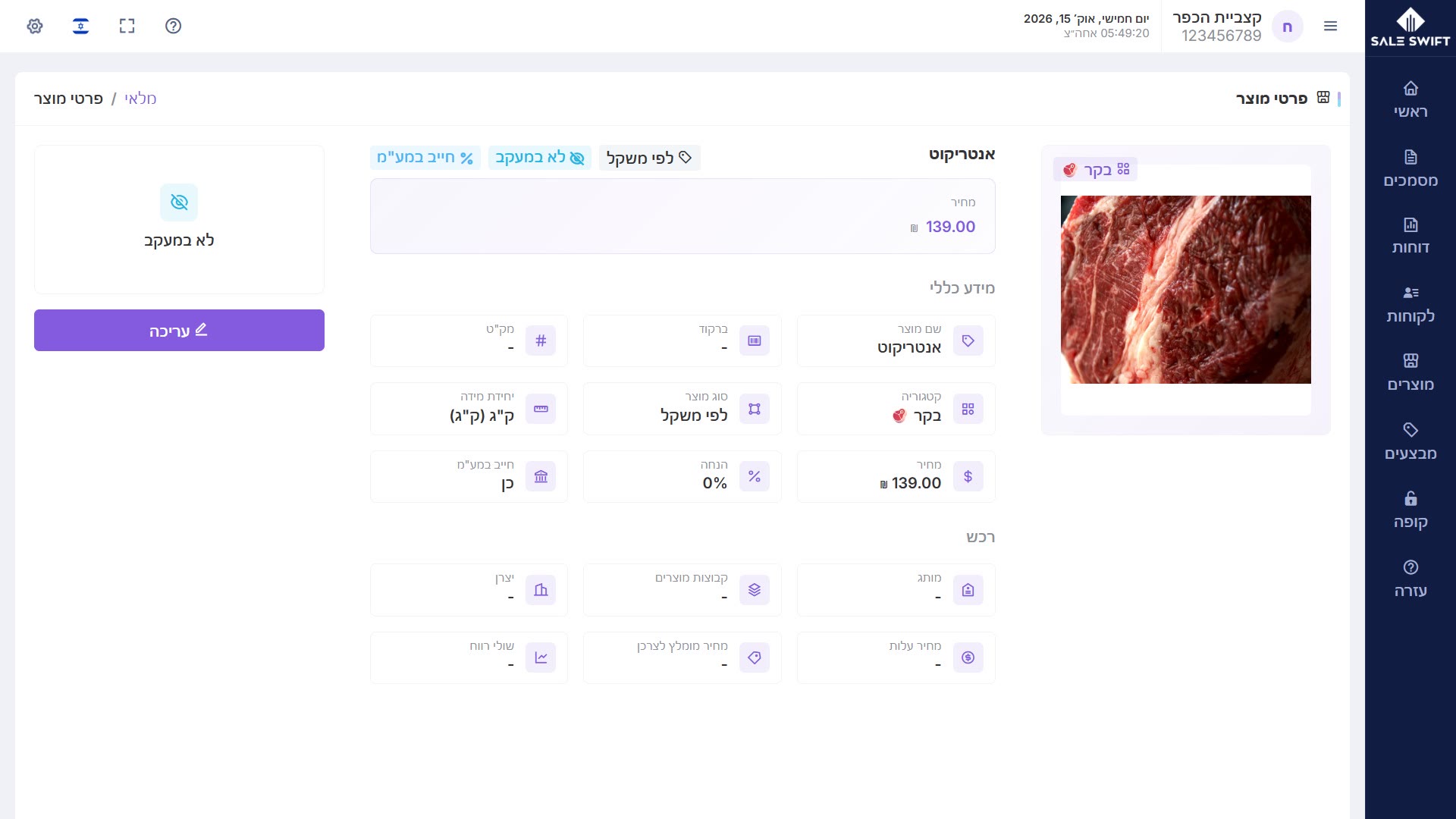Click the tag icon beside מחיר מומלץ לצרכן
The image size is (1456, 819).
[755, 657]
